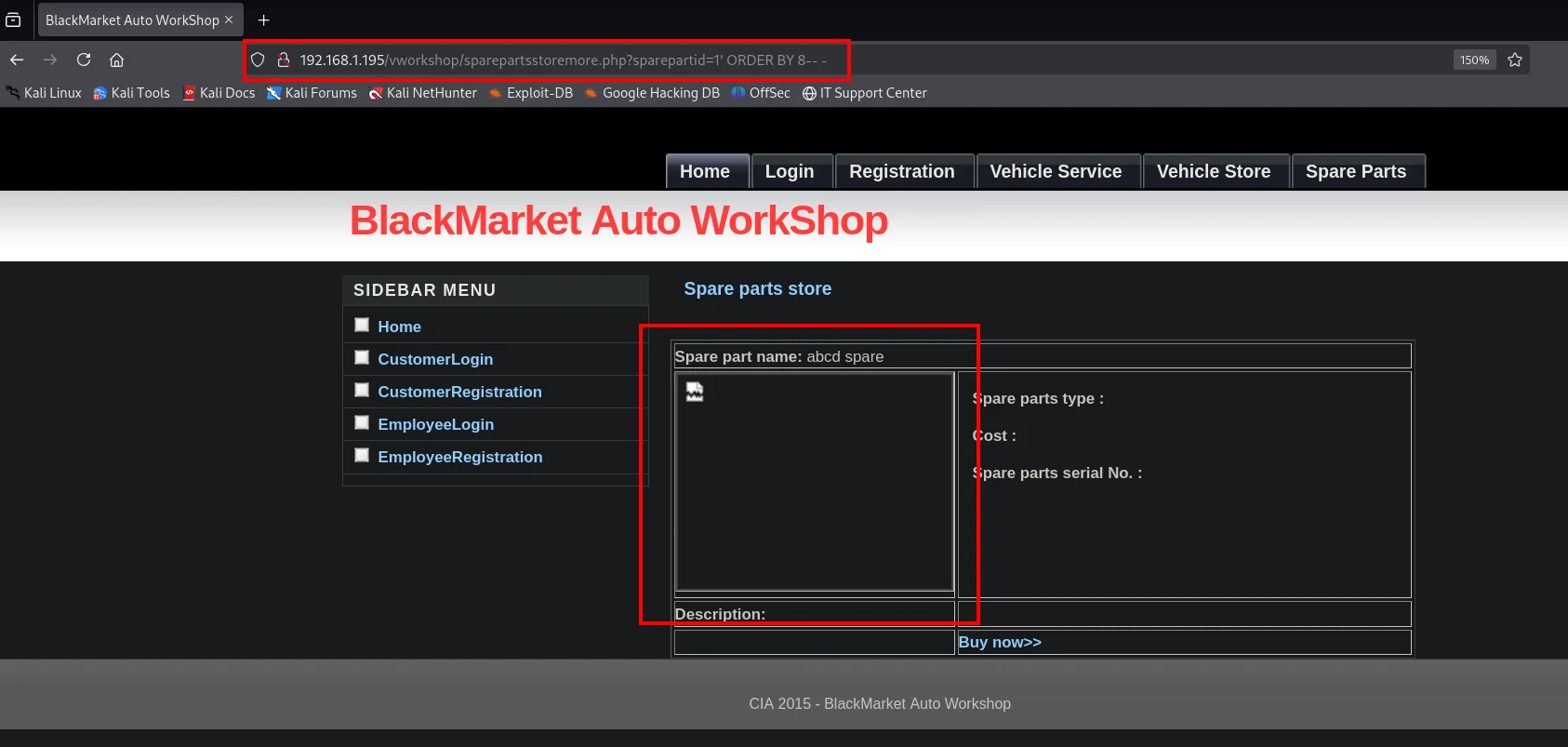This screenshot has height=747, width=1568.
Task: Close the BlackMarket Auto WorkShop tab
Action: click(x=229, y=20)
